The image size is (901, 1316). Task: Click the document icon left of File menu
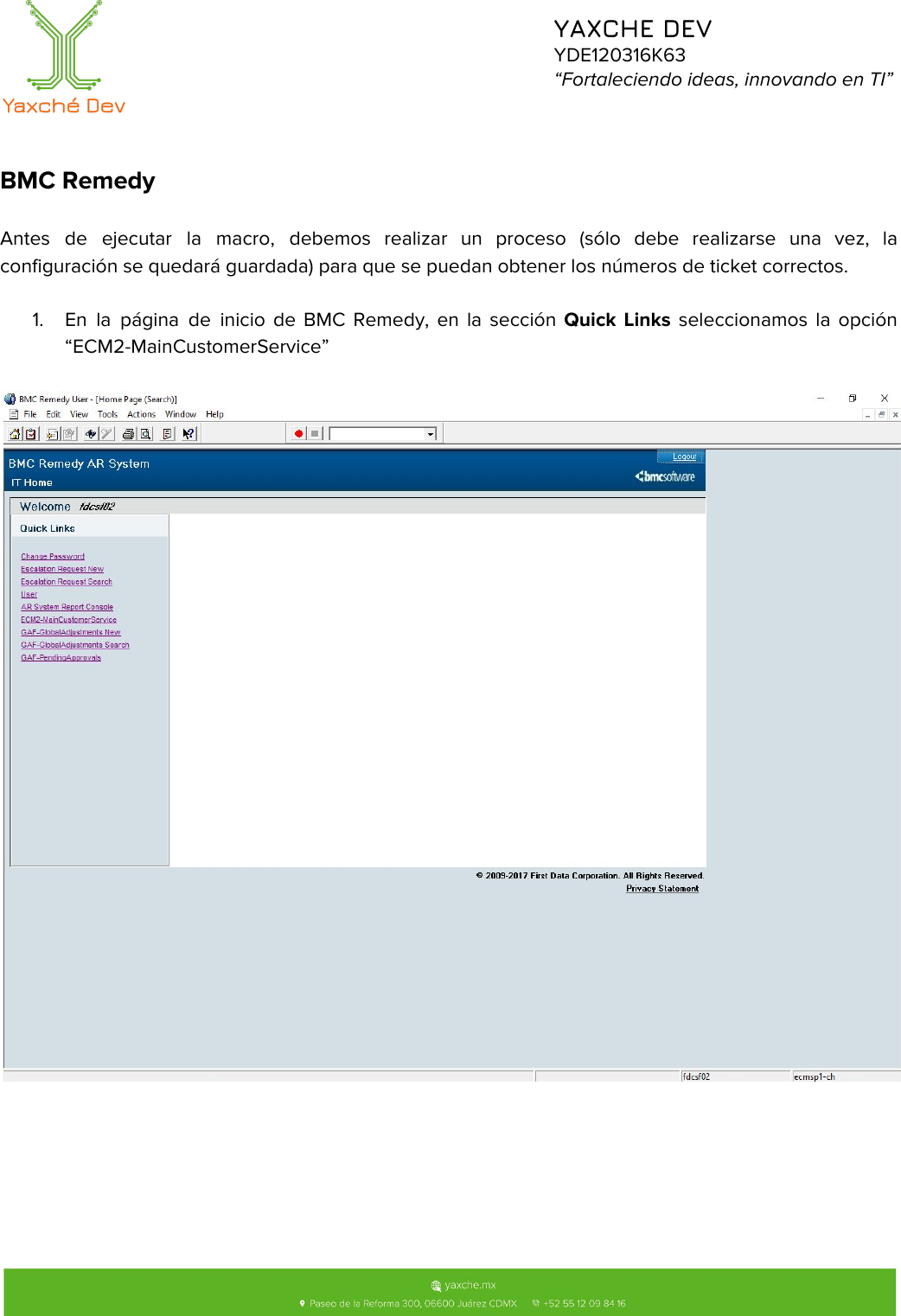14,414
